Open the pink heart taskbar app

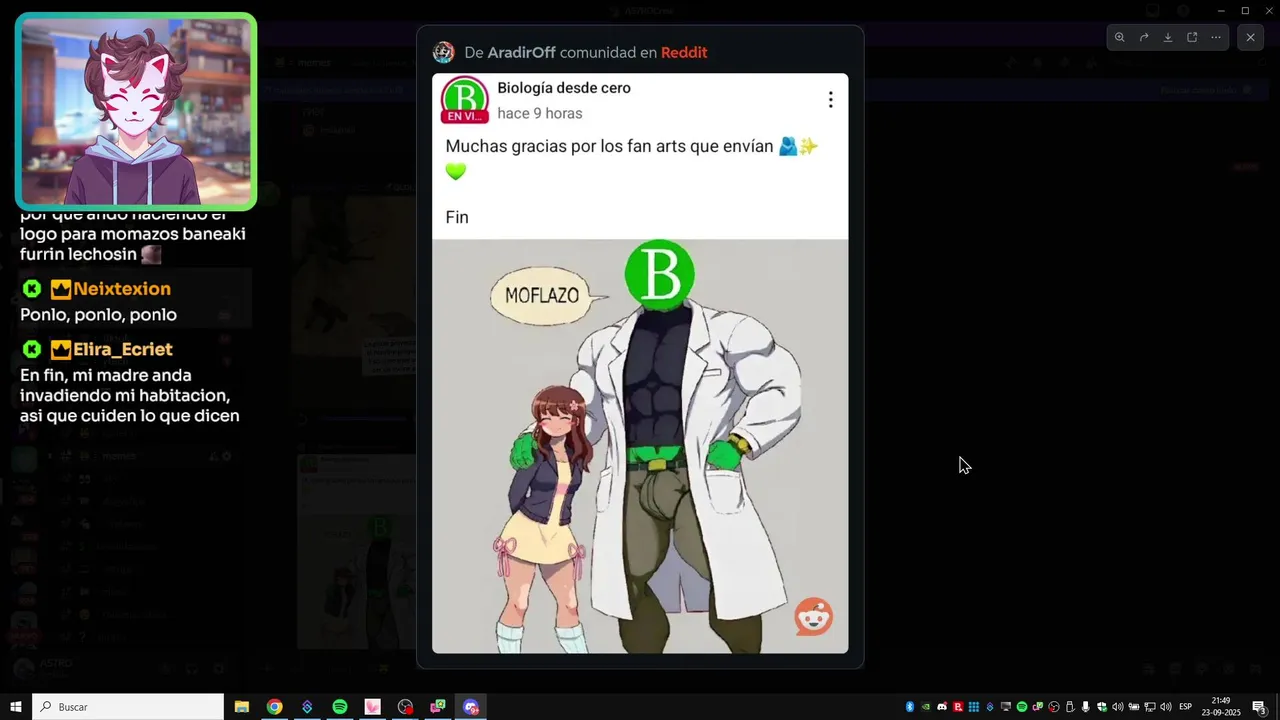click(x=372, y=707)
